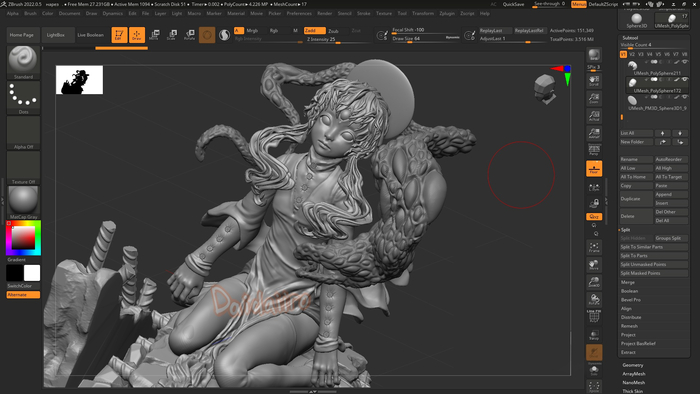Open the Texture Off selector
Screen dimensions: 700x394
(23, 168)
